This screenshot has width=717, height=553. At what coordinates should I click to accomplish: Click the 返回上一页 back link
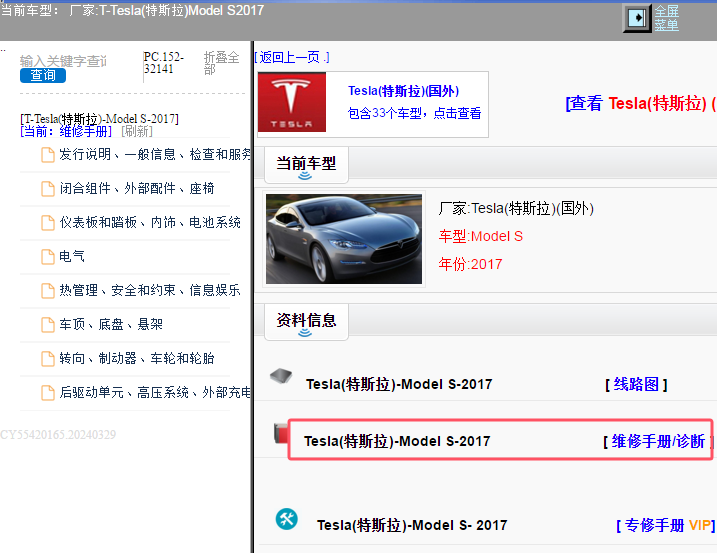[292, 57]
